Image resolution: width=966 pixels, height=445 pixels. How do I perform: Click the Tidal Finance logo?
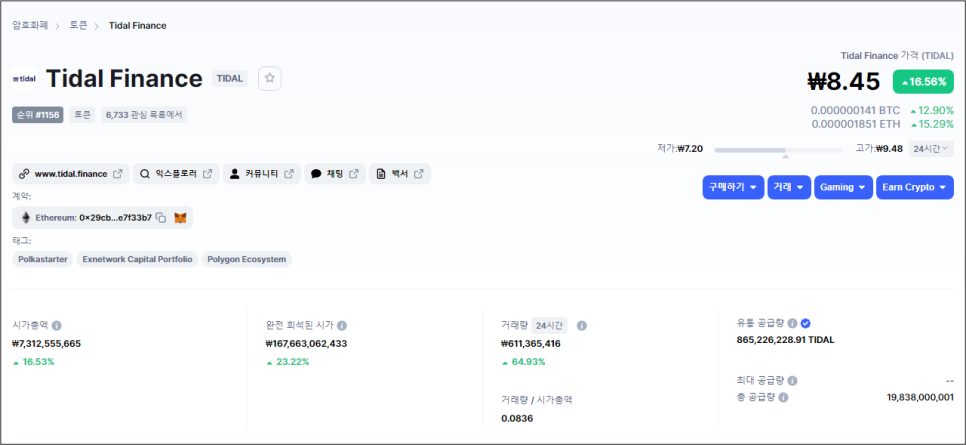[24, 79]
